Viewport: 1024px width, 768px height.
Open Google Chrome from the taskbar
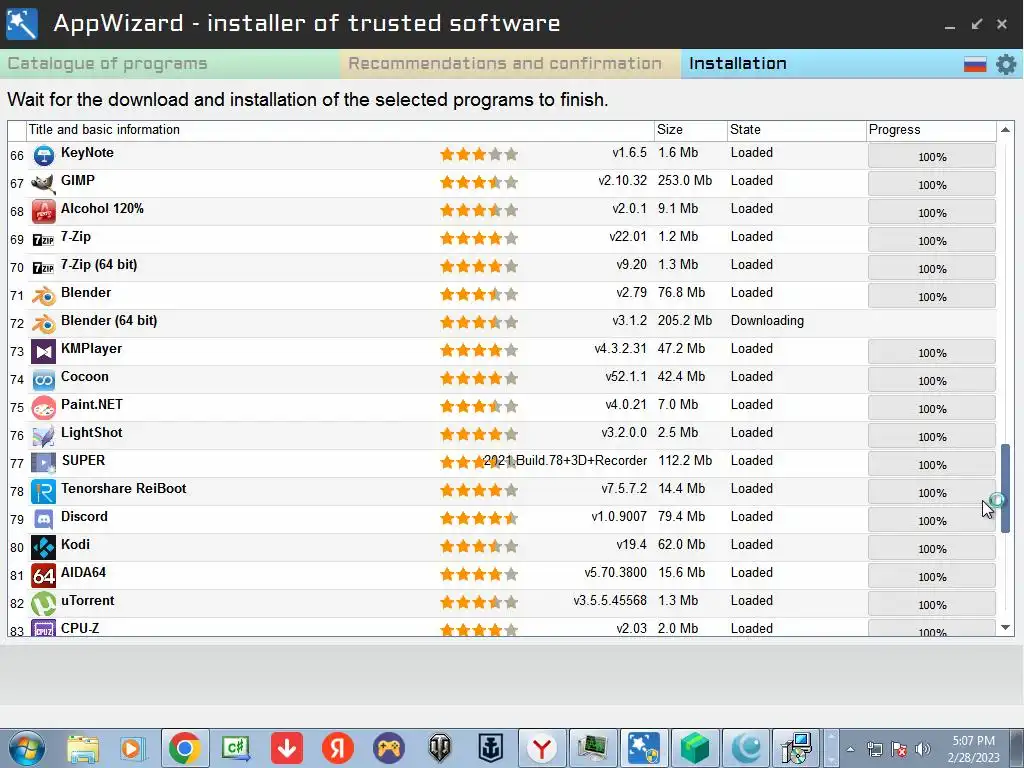point(185,748)
